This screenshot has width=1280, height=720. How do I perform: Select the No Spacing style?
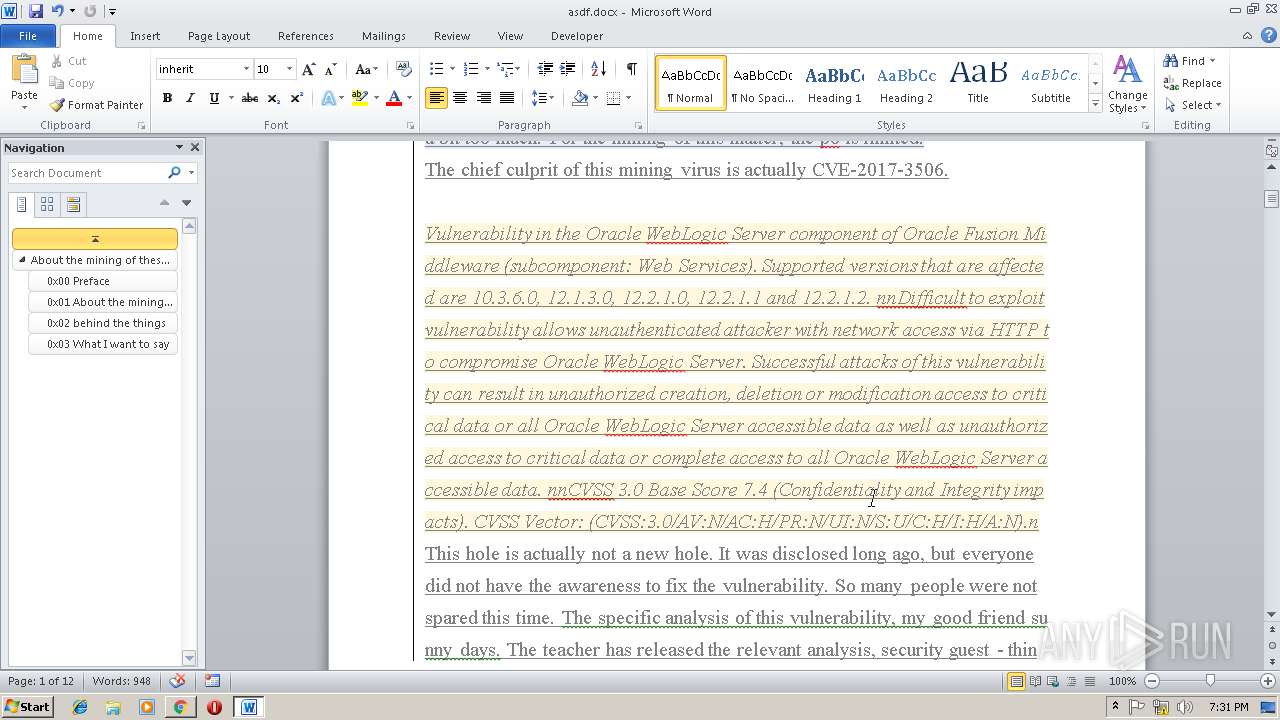[762, 82]
